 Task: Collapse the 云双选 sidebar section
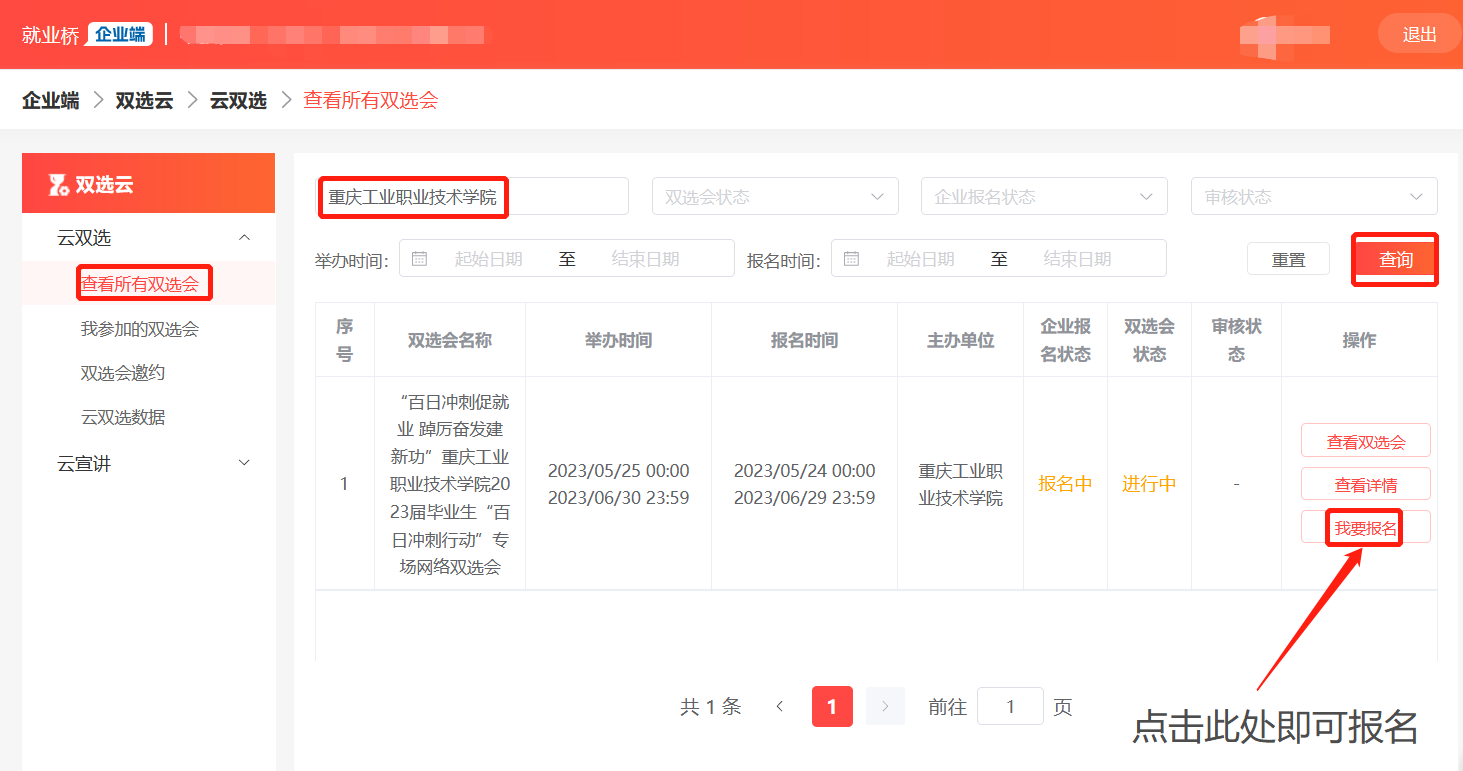[244, 238]
